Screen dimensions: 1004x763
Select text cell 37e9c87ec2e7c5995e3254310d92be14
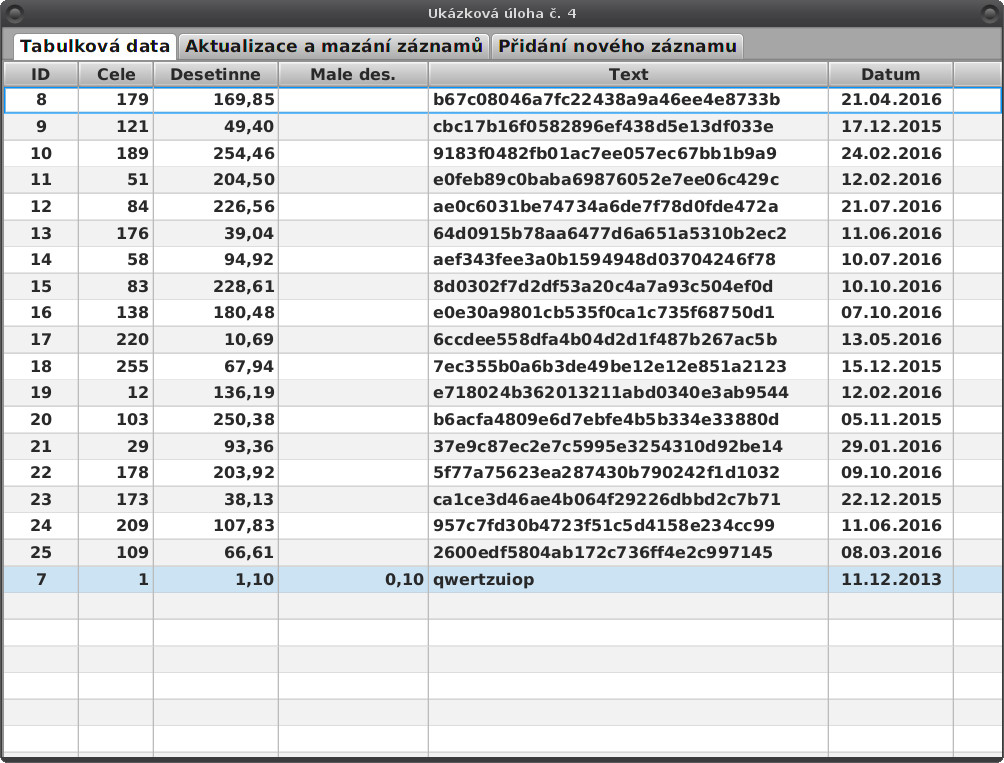click(628, 447)
